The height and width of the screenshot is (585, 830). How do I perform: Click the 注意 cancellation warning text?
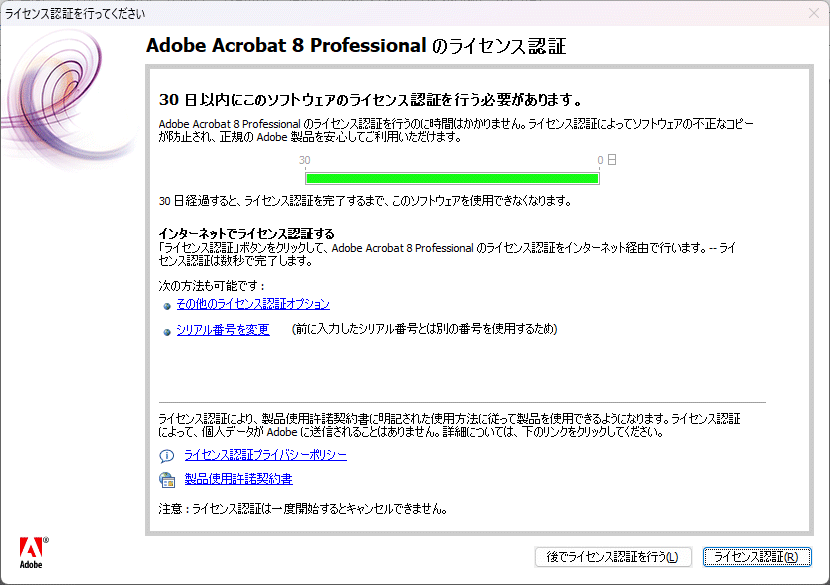(303, 509)
